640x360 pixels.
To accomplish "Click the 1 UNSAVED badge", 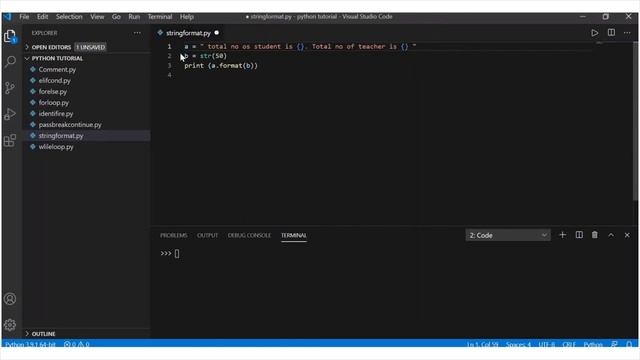I will pyautogui.click(x=91, y=47).
